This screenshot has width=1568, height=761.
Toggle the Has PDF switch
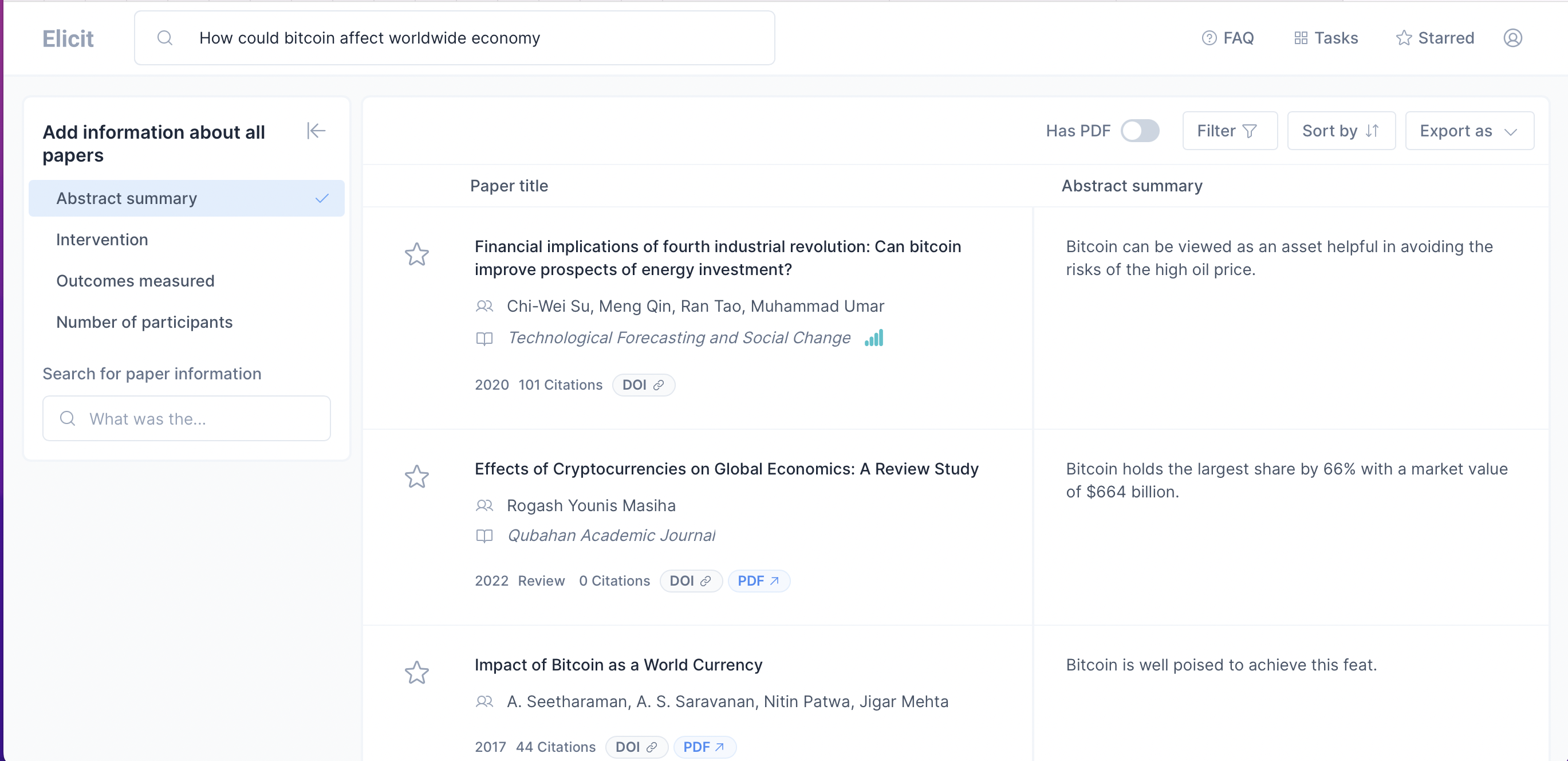coord(1140,131)
